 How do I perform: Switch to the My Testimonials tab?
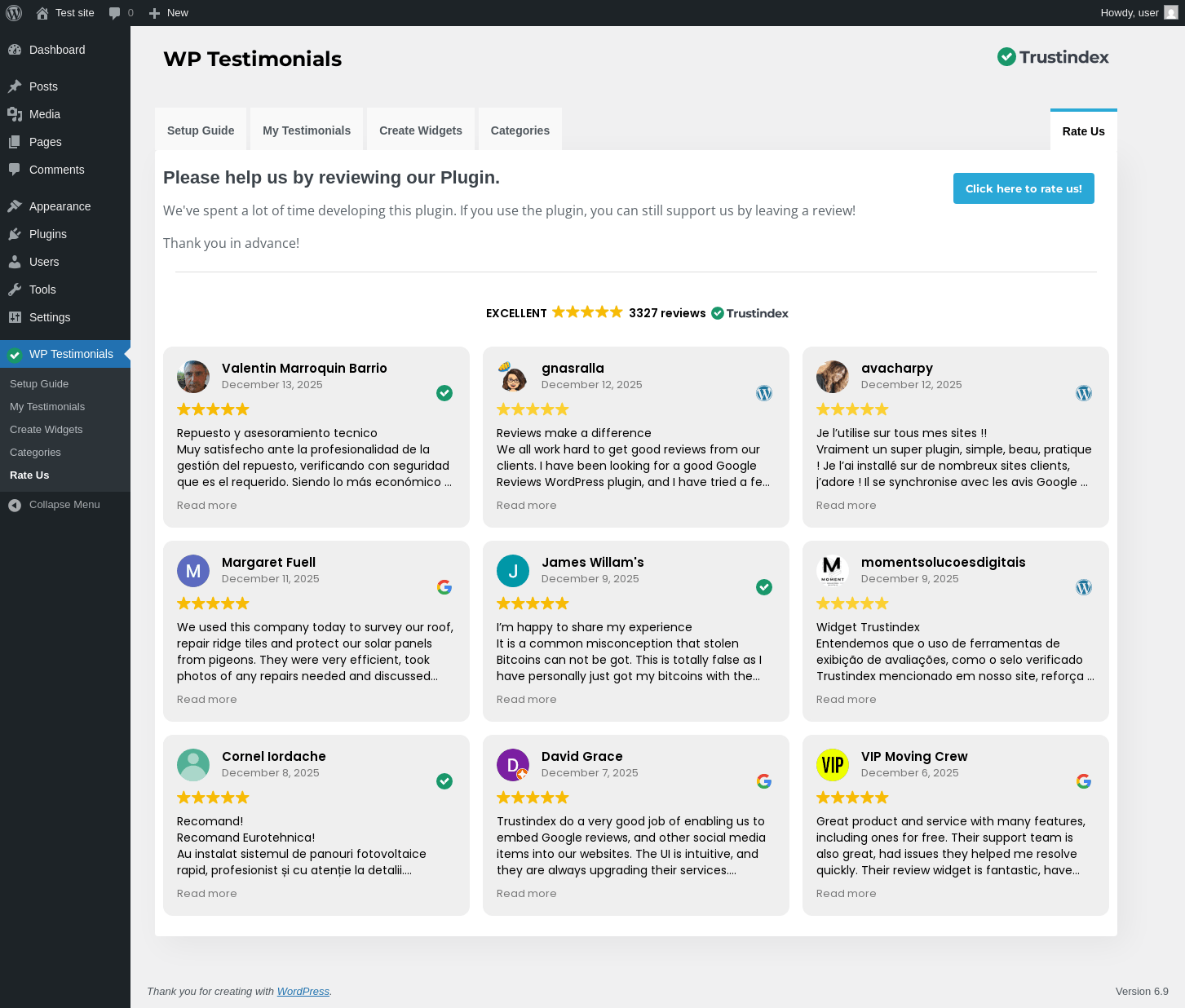(x=307, y=130)
